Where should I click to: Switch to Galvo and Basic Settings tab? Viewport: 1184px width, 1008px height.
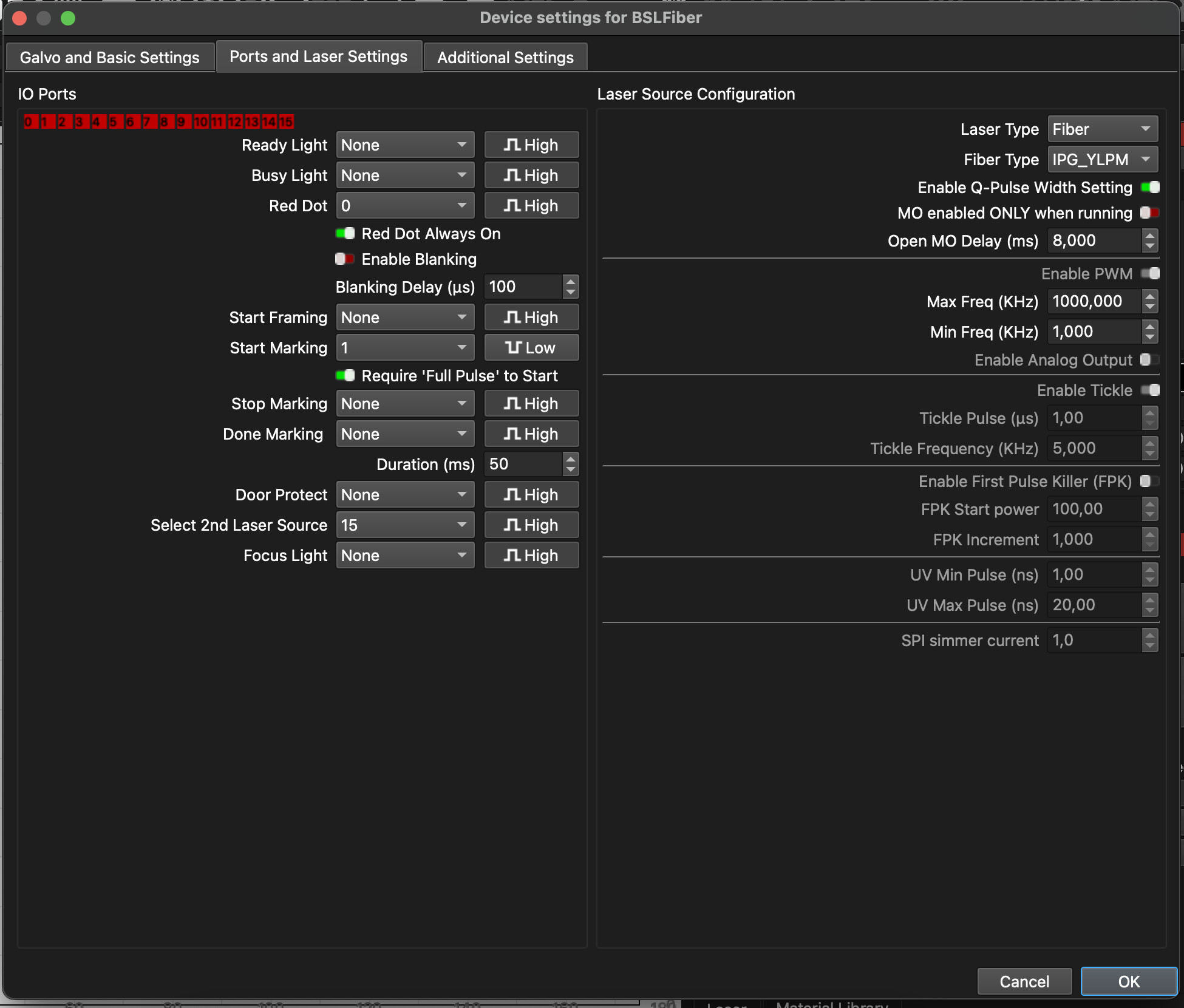(x=110, y=58)
